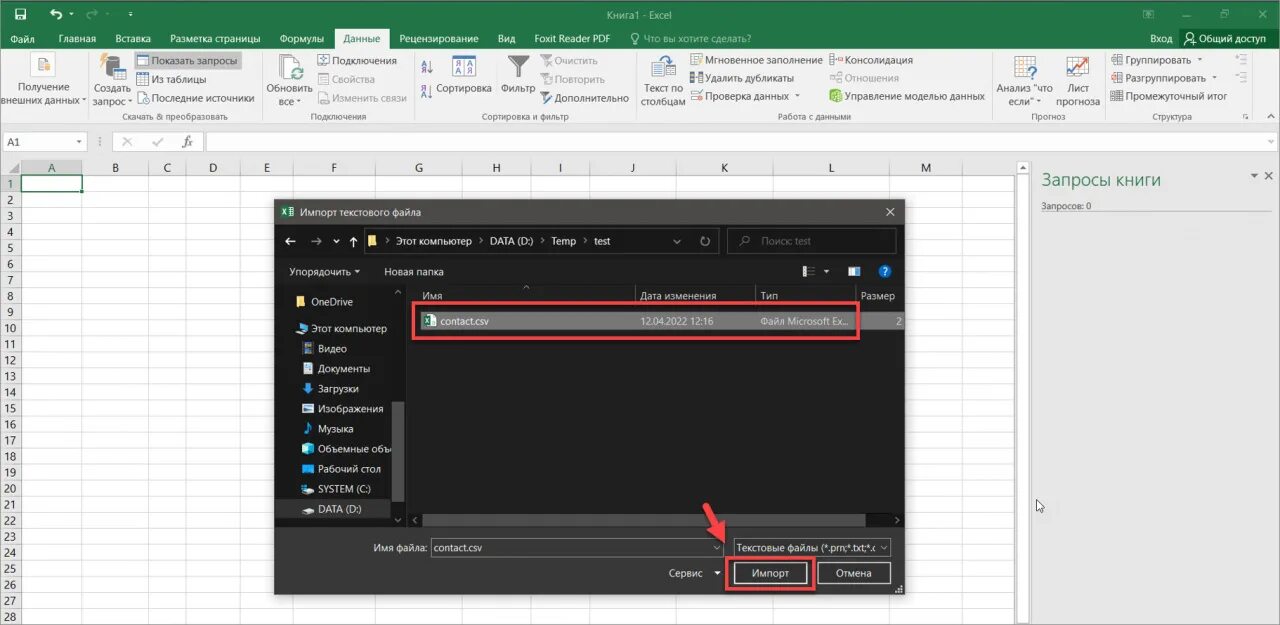Click Общий доступ button
The height and width of the screenshot is (625, 1280).
coord(1224,39)
